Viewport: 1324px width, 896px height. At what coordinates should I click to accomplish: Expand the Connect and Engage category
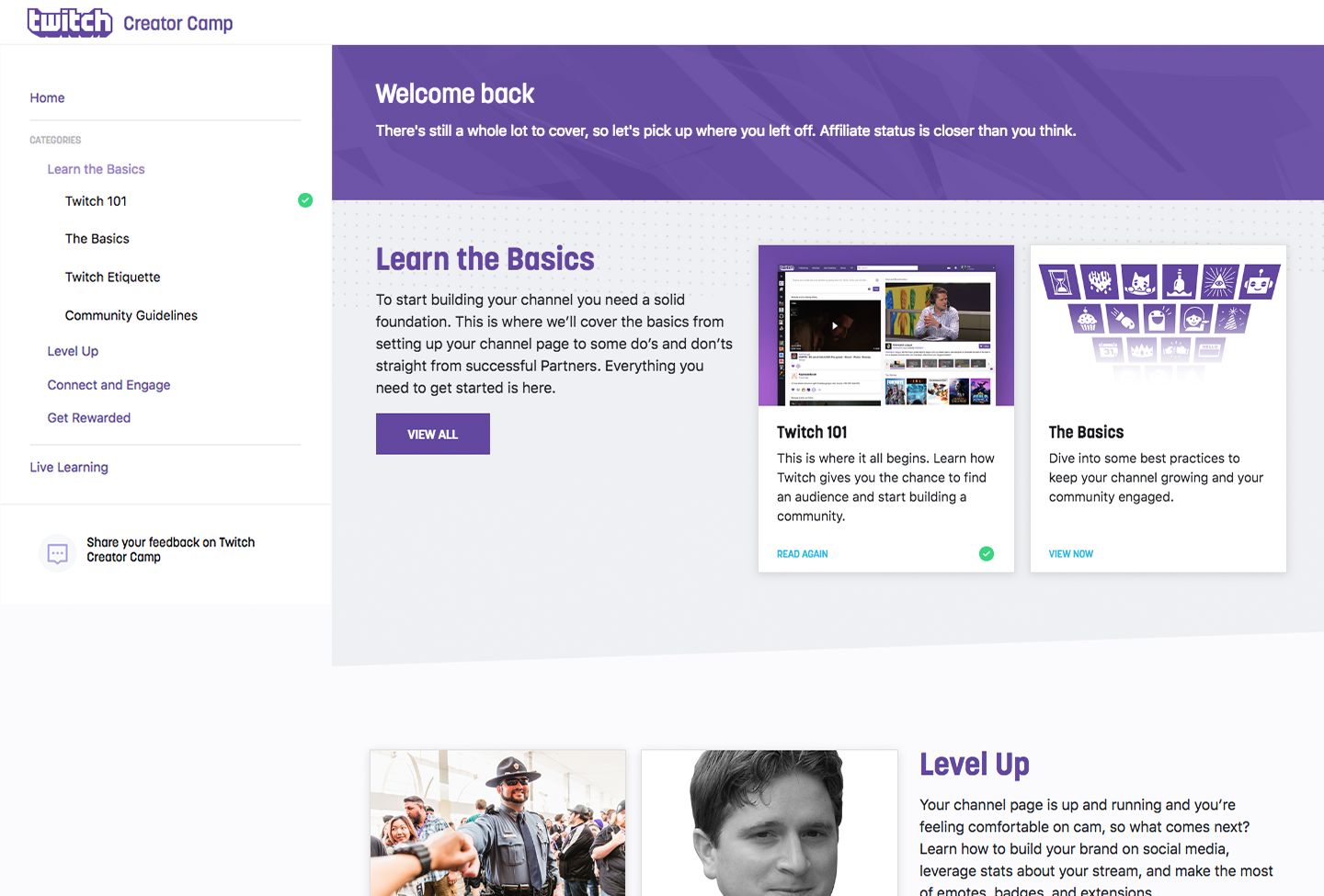pos(108,385)
